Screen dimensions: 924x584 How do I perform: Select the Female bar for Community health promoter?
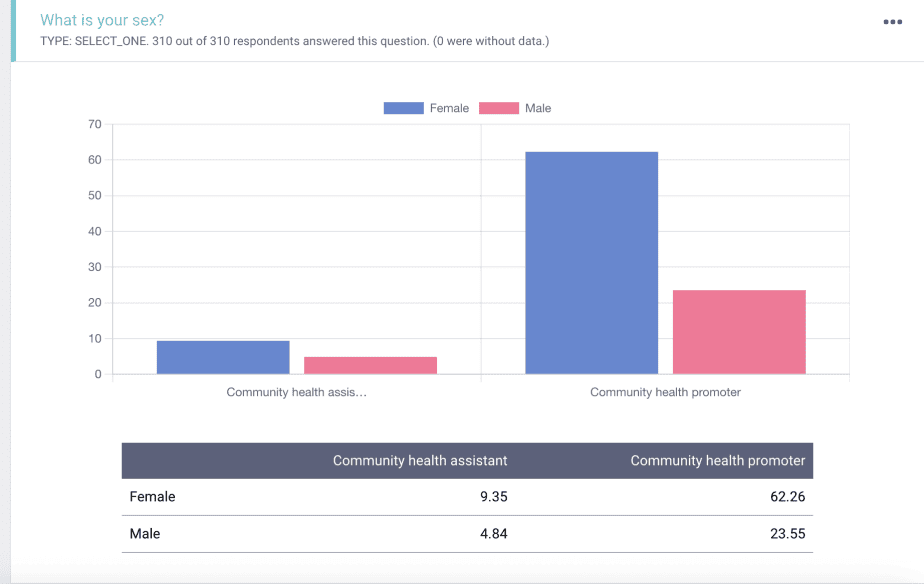(591, 263)
